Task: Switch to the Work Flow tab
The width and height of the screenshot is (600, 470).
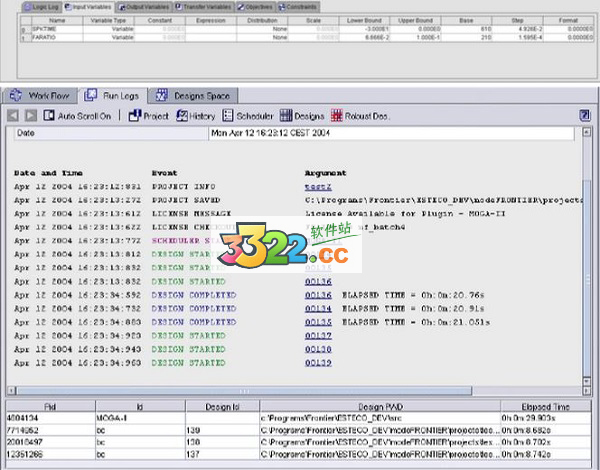Action: (41, 96)
